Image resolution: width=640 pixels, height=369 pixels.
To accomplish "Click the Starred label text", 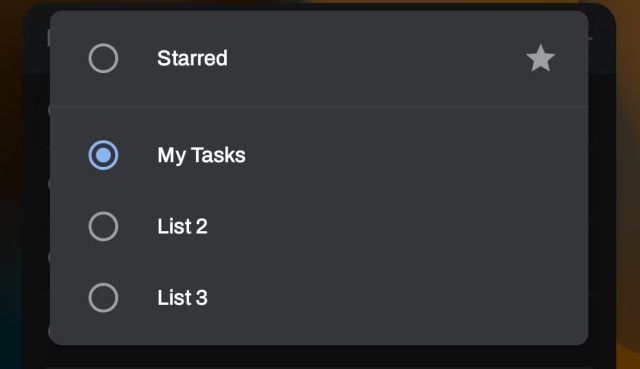I will (192, 58).
